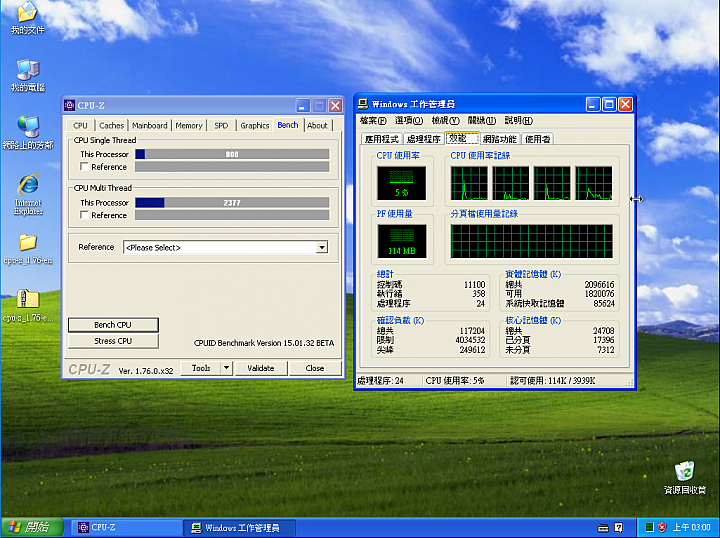This screenshot has height=538, width=720.
Task: Click the Single Thread Reference bar
Action: [232, 167]
